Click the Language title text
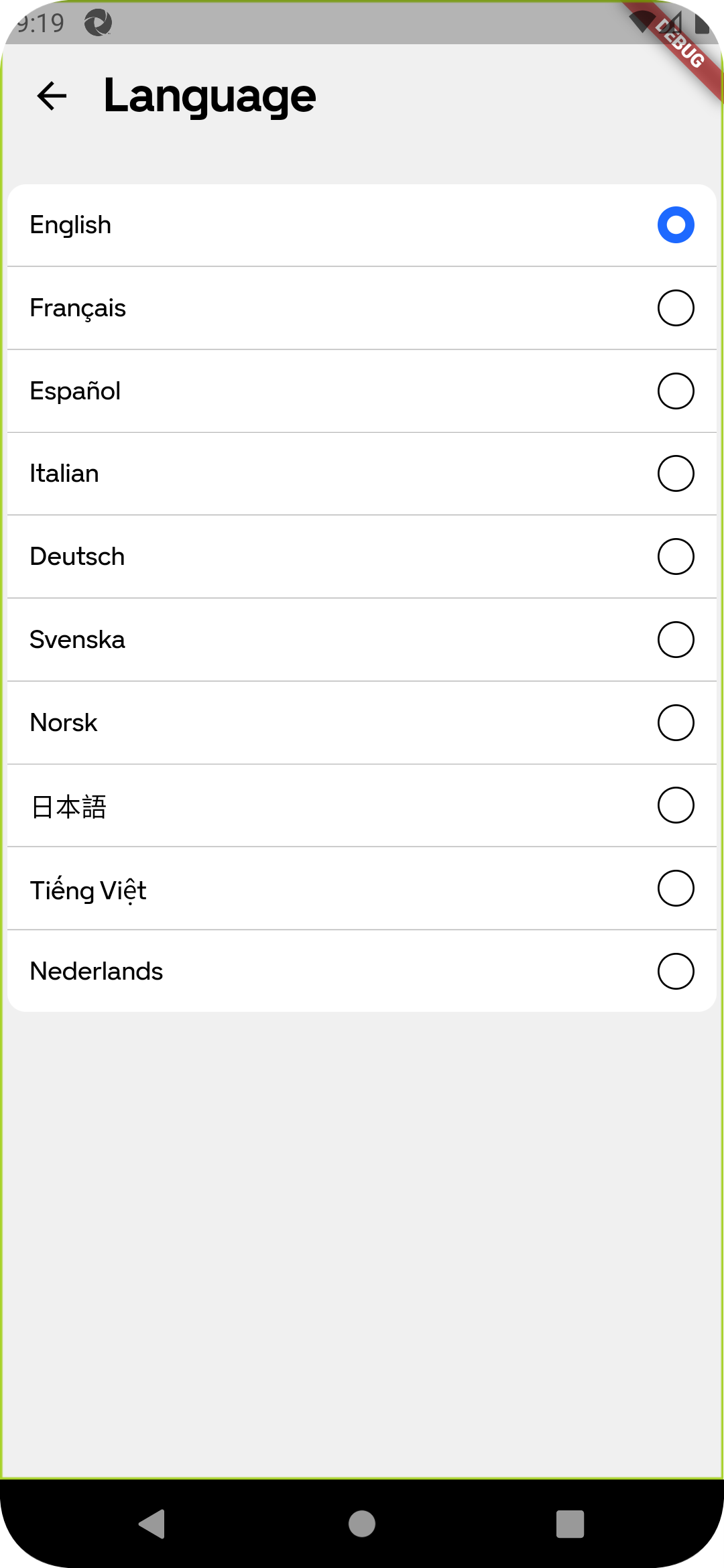This screenshot has width=724, height=1568. click(209, 95)
